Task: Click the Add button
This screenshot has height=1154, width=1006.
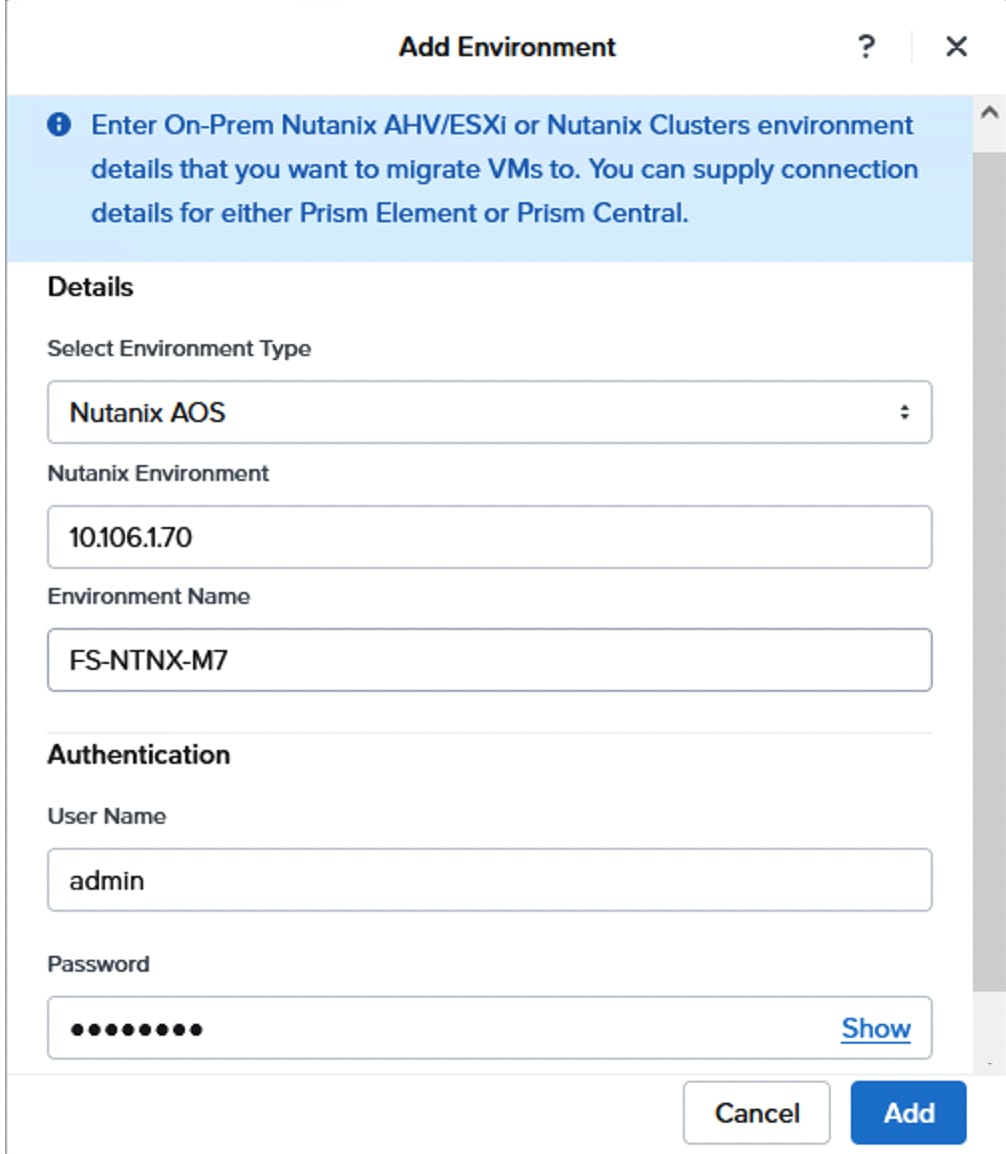Action: click(906, 1112)
